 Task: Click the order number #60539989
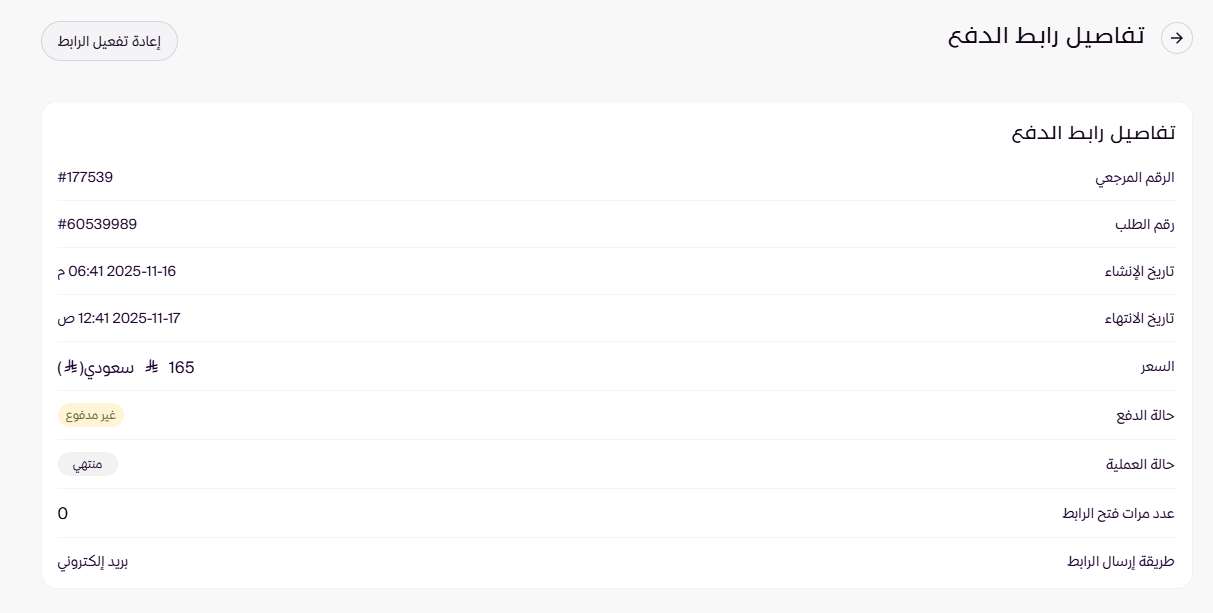97,224
